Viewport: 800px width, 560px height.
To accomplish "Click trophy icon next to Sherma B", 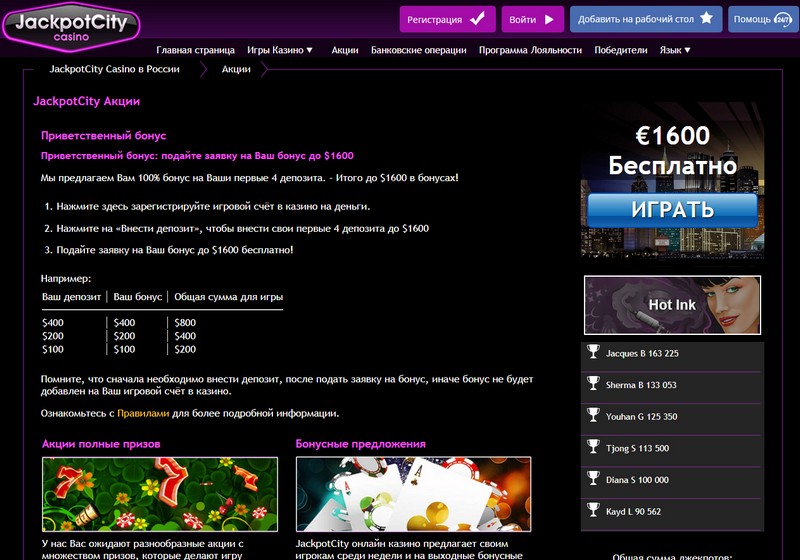I will tap(593, 383).
